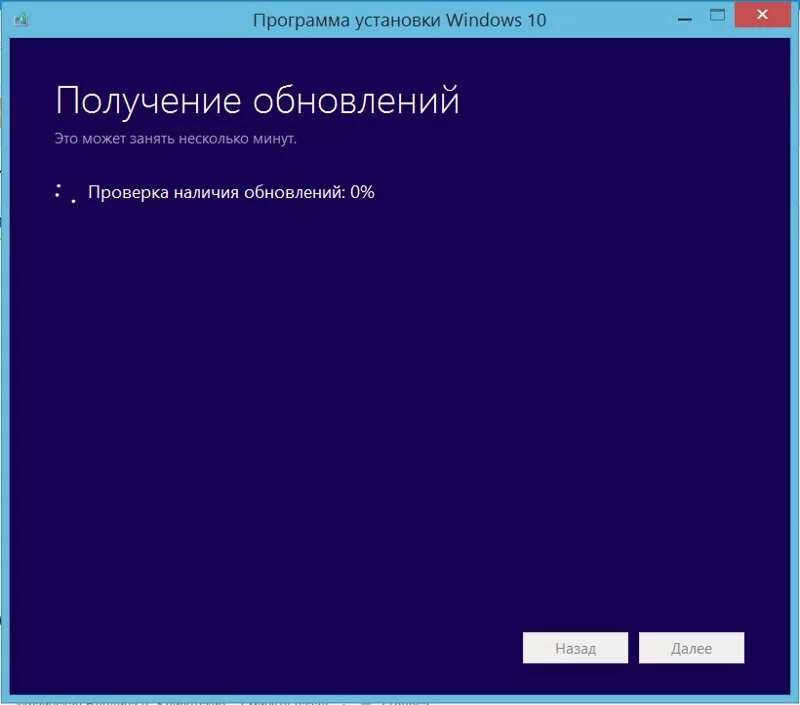
Task: Click the spinning dots progress indicator
Action: 66,193
